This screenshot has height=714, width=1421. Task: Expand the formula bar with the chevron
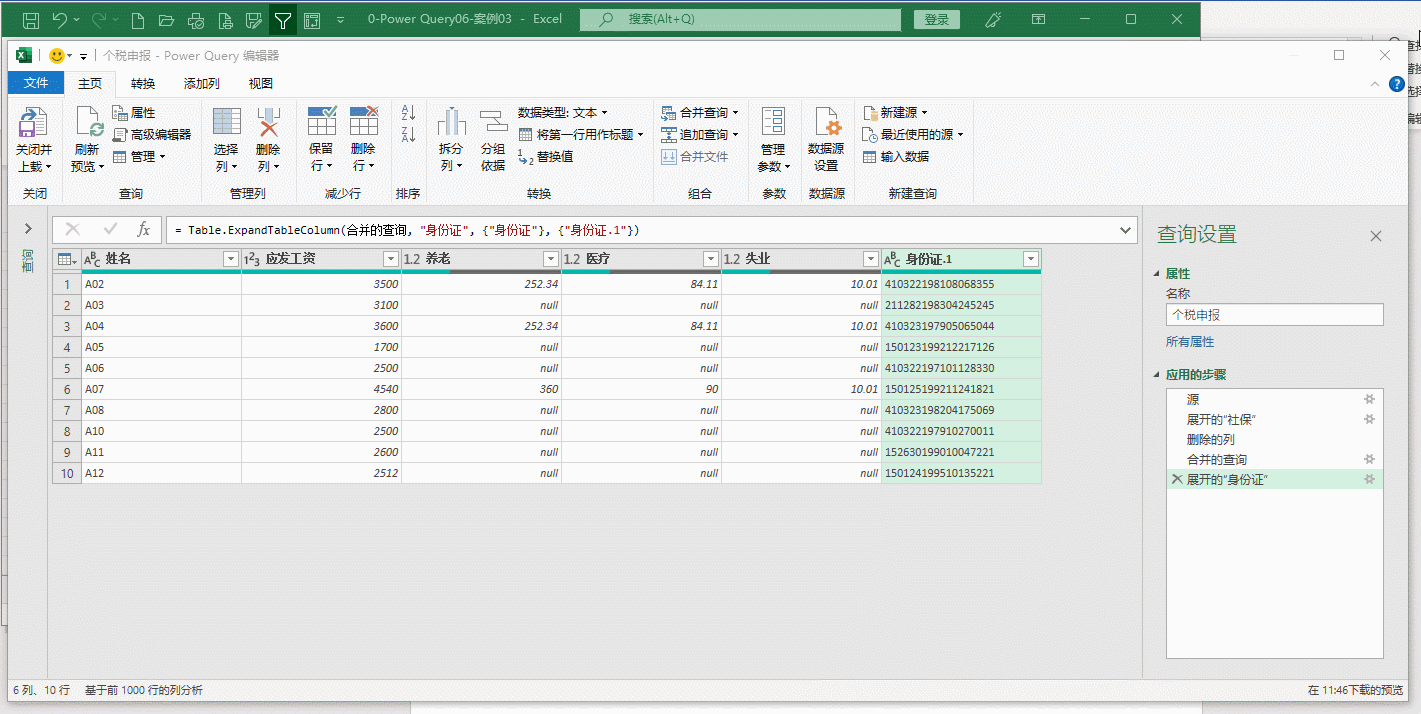(x=1126, y=230)
